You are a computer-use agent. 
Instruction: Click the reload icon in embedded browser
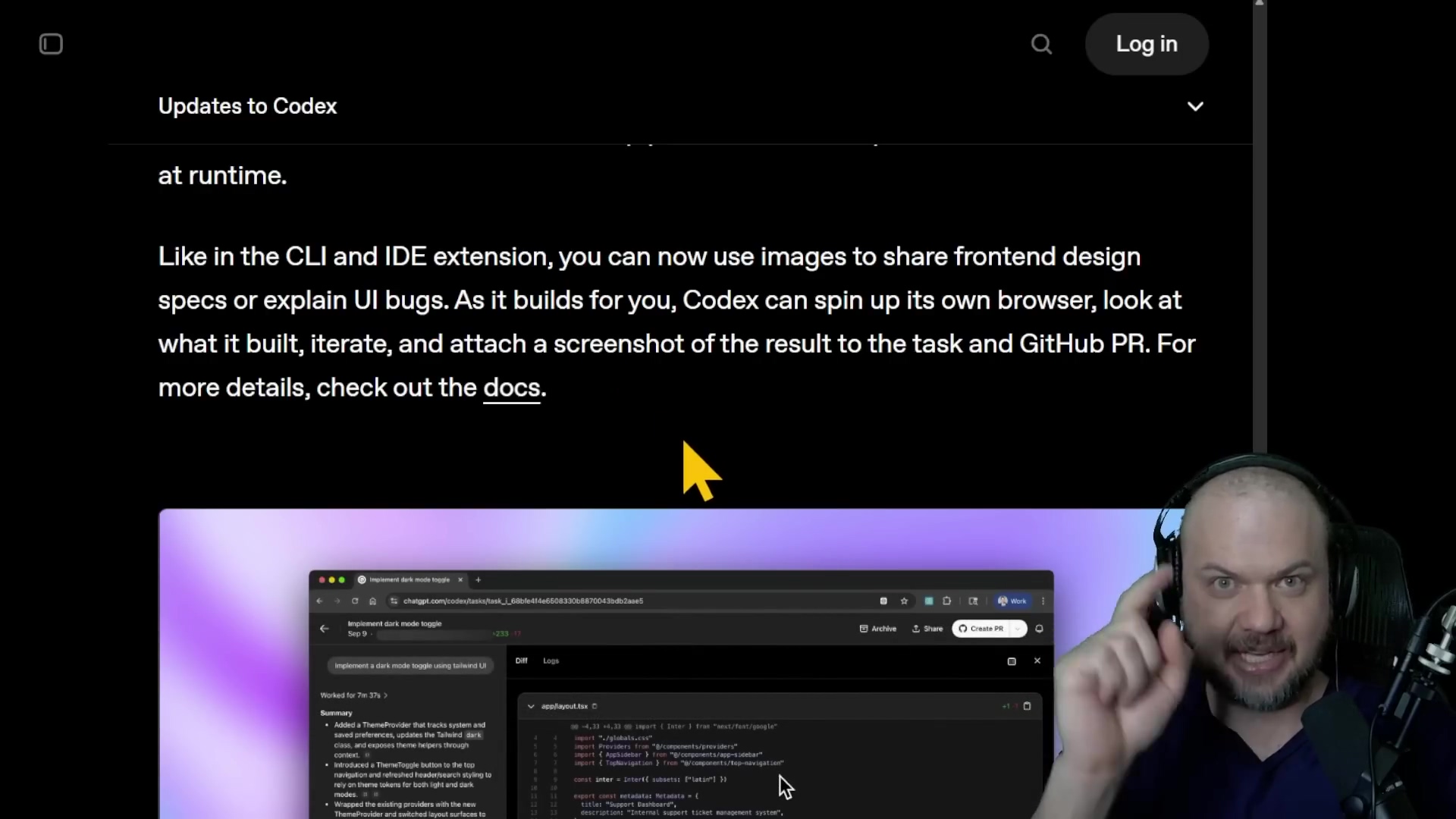[355, 601]
